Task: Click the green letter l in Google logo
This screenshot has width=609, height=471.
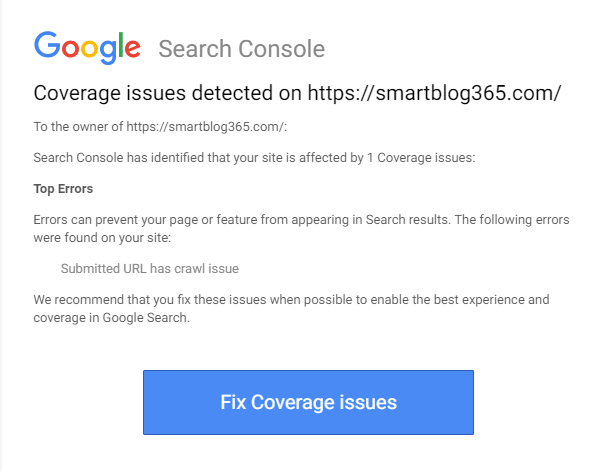Action: point(121,45)
